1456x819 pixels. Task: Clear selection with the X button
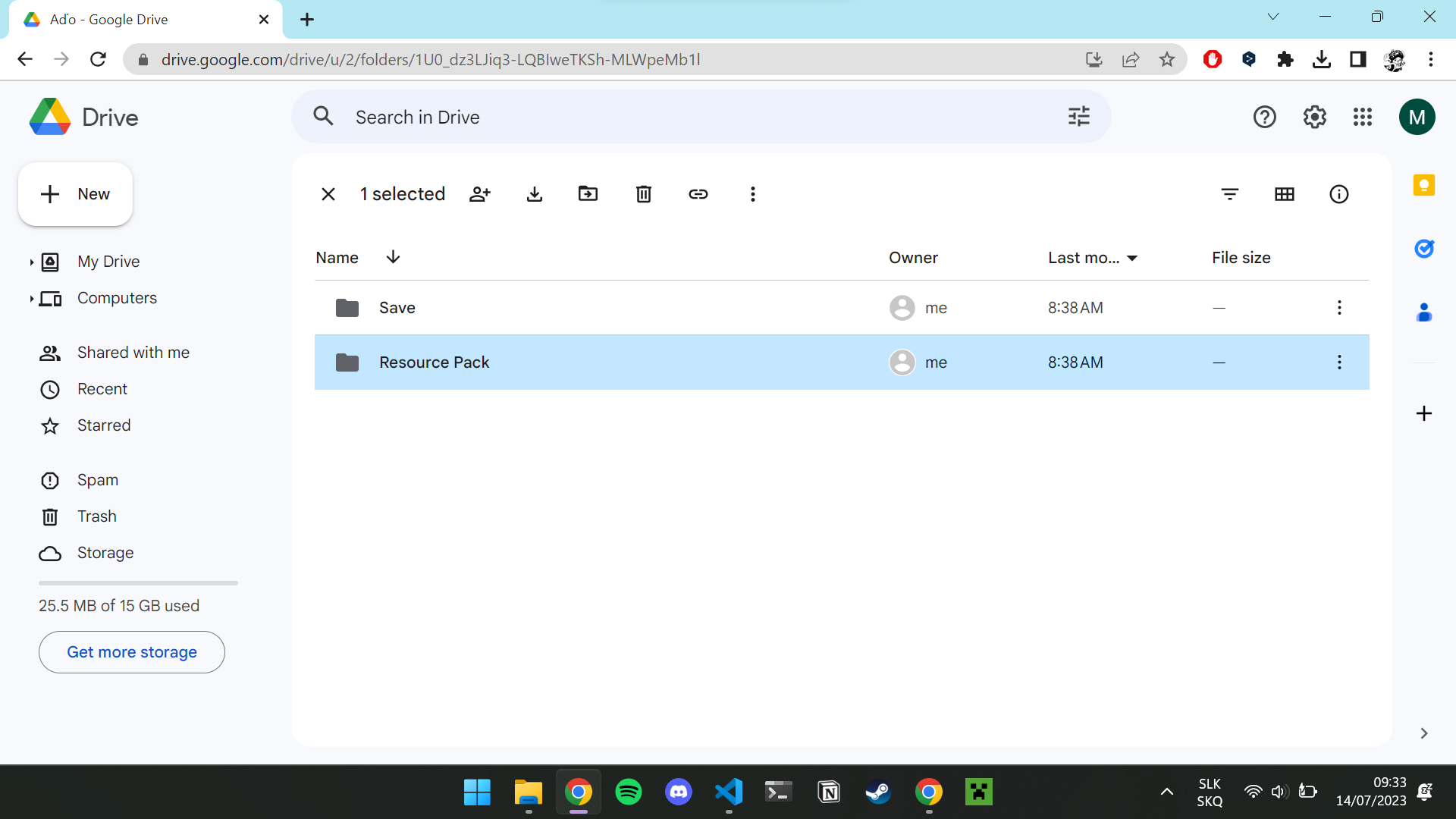pos(328,194)
